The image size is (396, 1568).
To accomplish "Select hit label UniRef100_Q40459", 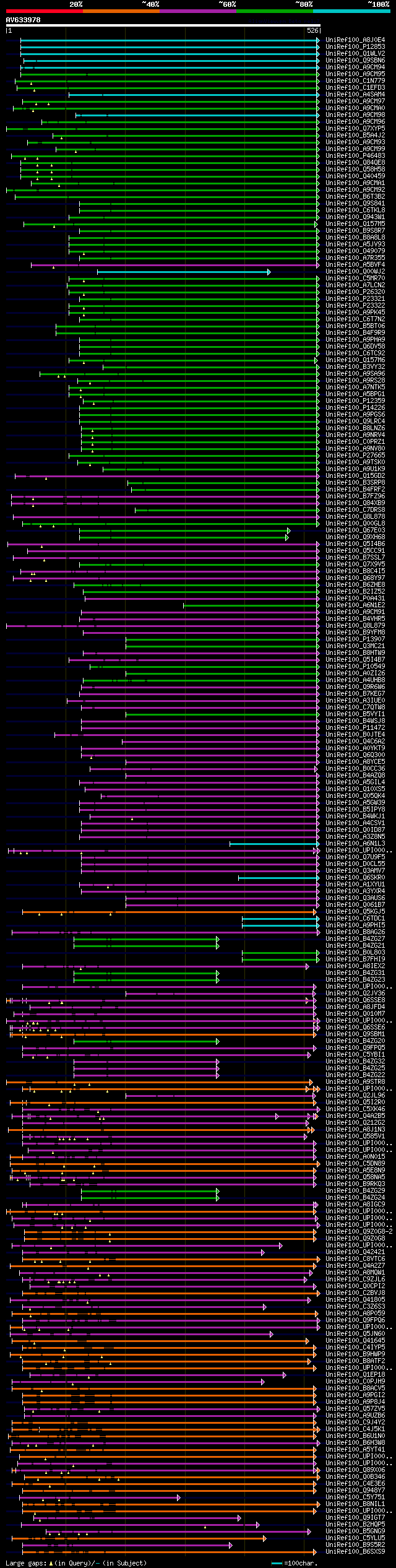I will [x=355, y=176].
